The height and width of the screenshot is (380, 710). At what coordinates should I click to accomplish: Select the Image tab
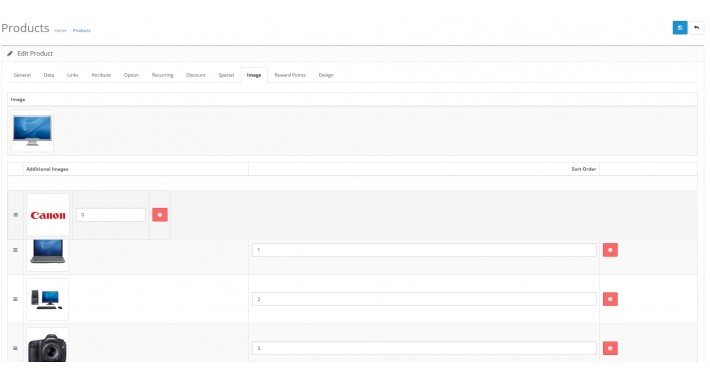pos(254,75)
